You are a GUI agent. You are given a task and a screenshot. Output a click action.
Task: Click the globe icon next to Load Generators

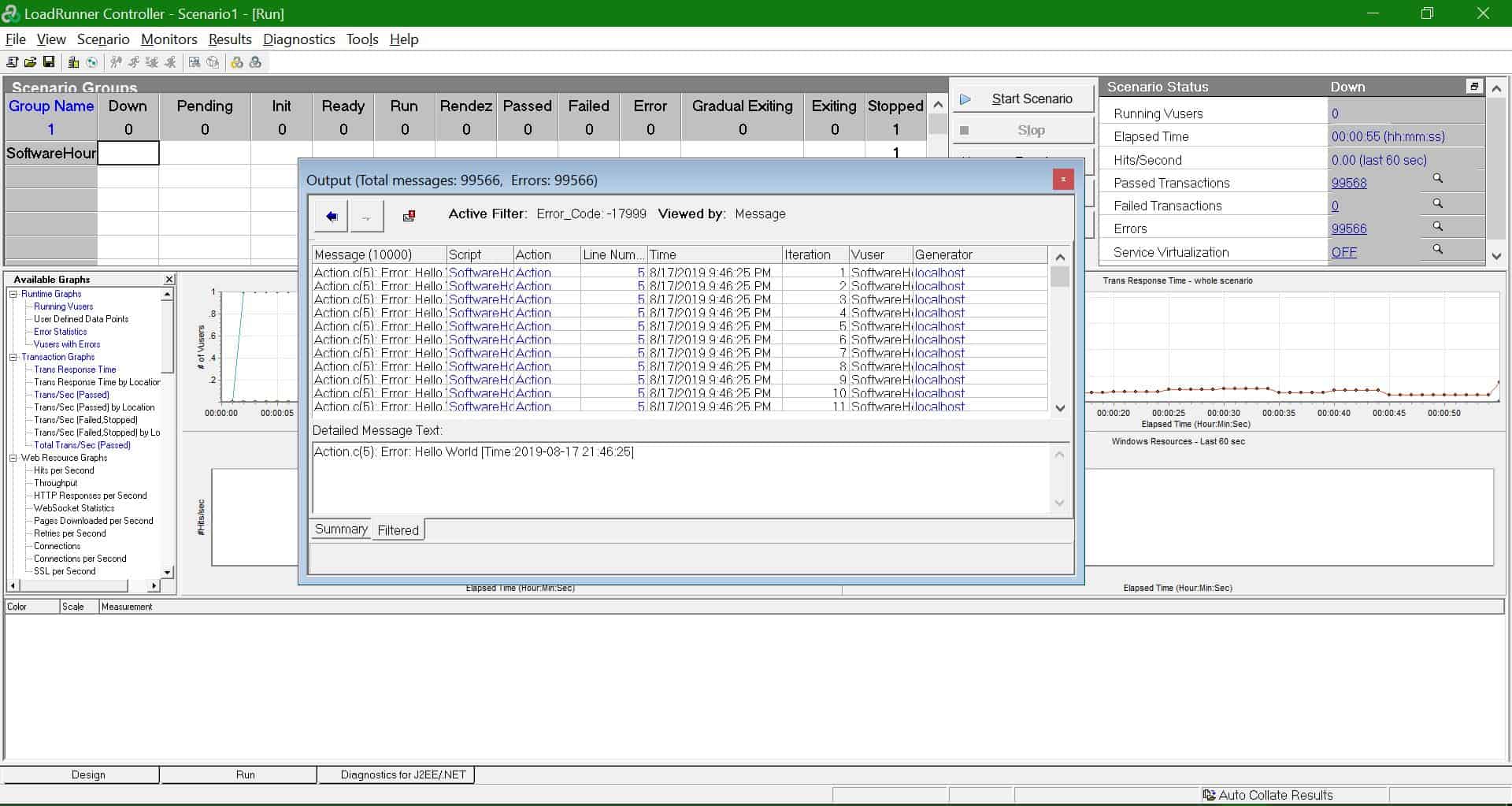(x=92, y=62)
